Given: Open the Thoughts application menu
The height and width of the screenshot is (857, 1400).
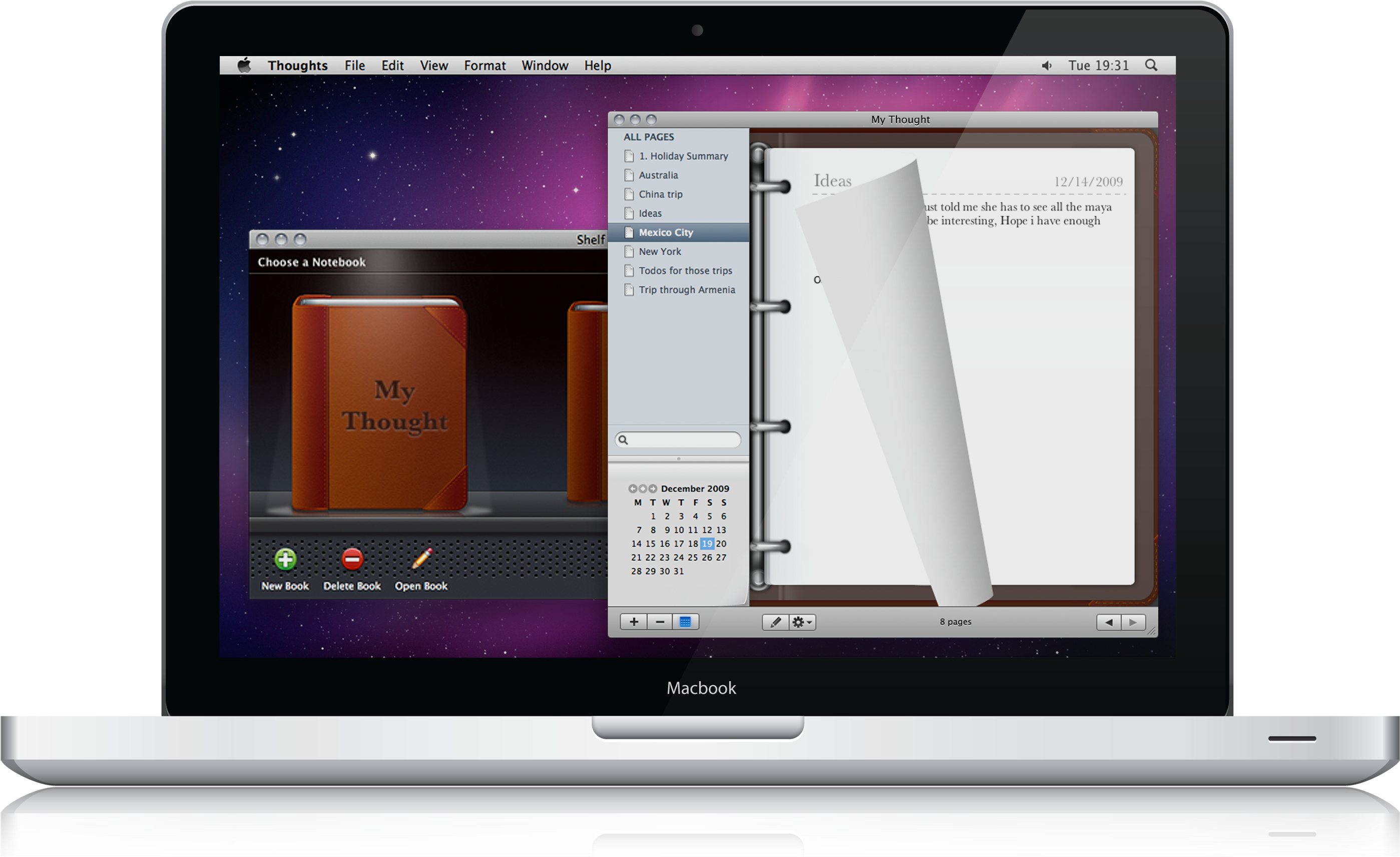Looking at the screenshot, I should click(298, 66).
